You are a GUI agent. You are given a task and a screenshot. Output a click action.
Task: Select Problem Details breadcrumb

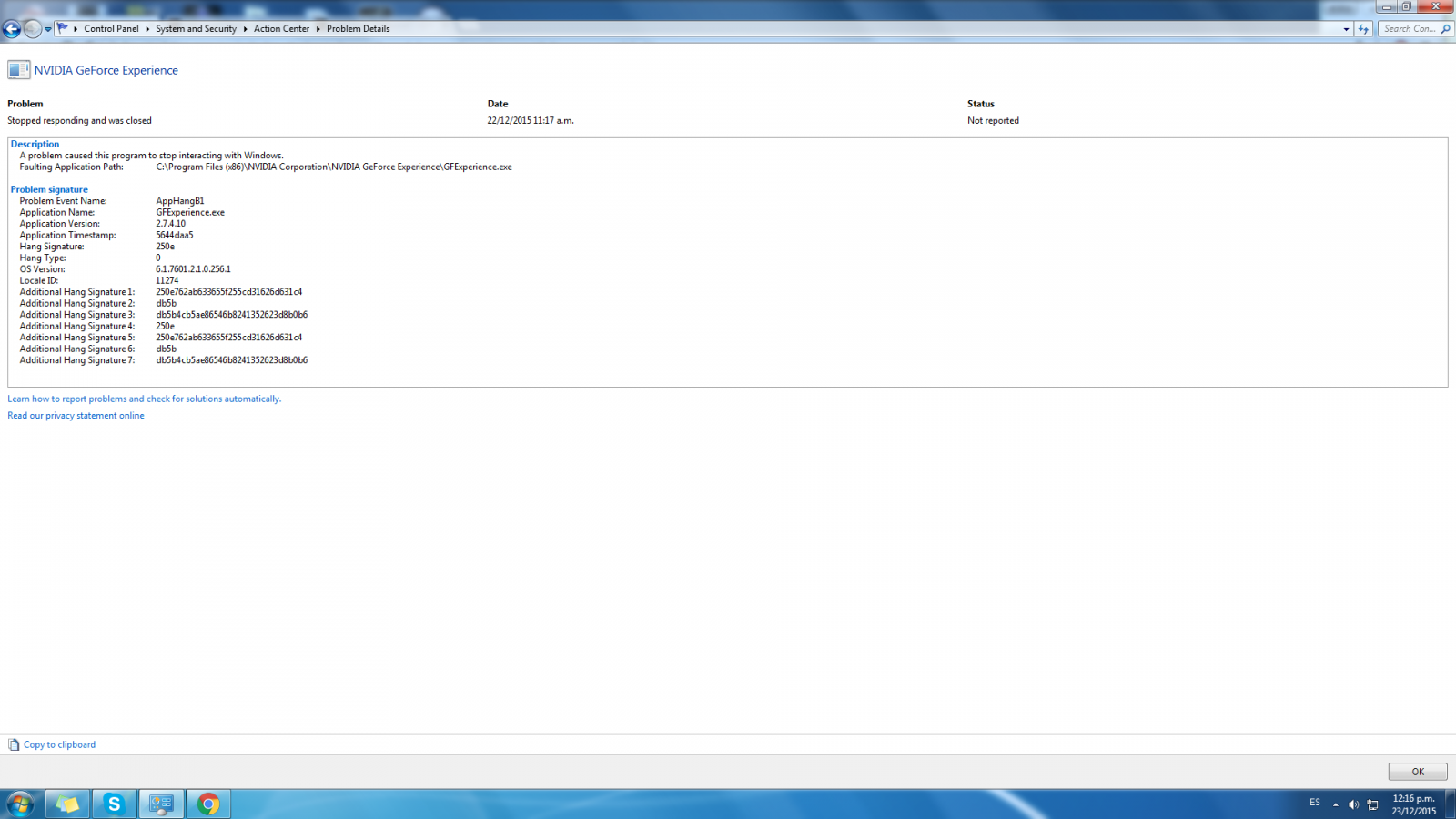click(358, 29)
